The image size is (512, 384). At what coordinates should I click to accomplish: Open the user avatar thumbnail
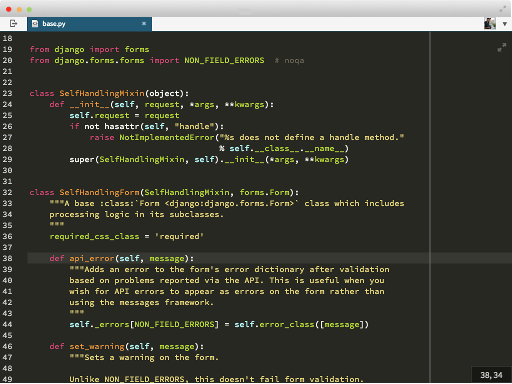(x=490, y=24)
